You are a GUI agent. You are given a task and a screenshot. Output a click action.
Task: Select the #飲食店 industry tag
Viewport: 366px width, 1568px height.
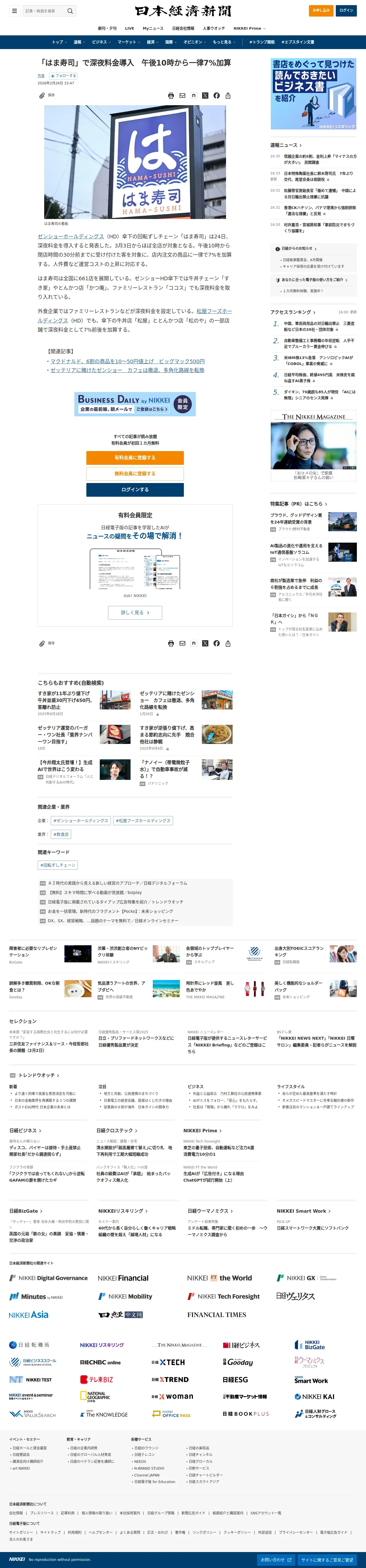pyautogui.click(x=61, y=834)
